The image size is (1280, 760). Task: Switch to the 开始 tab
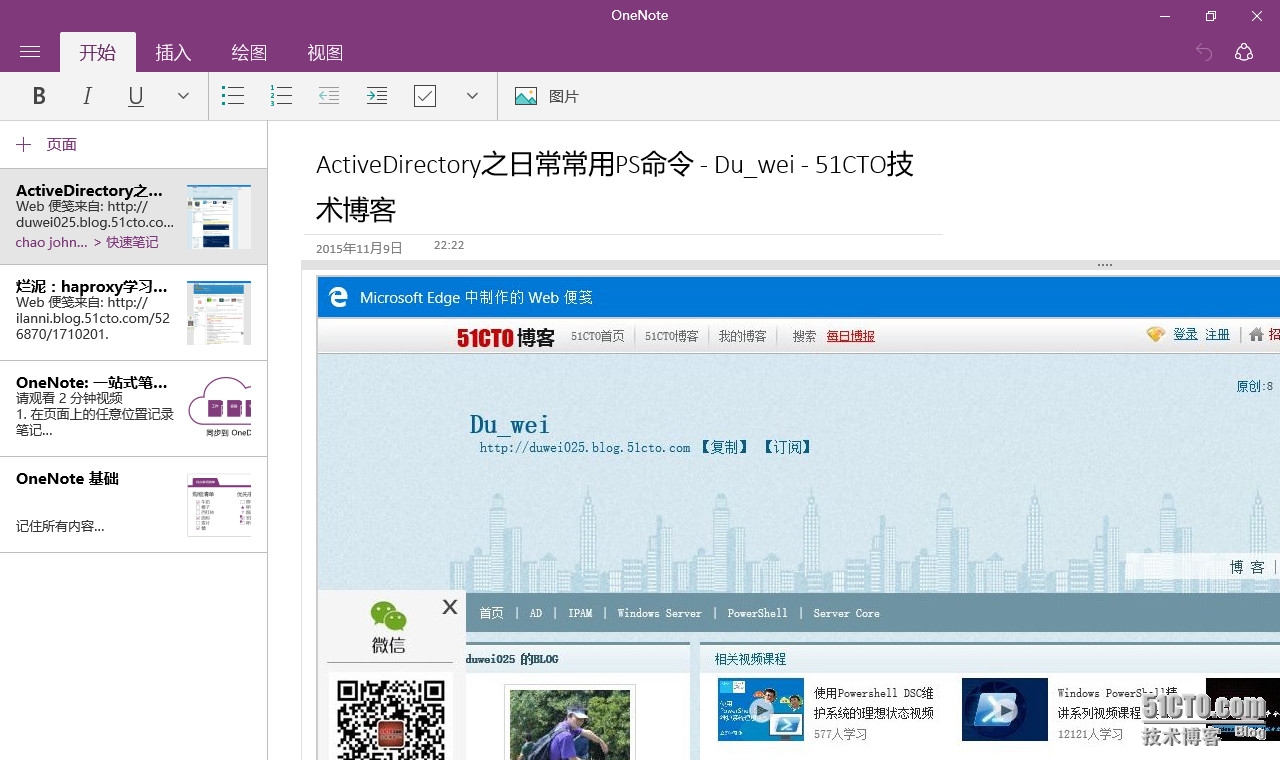[x=98, y=52]
